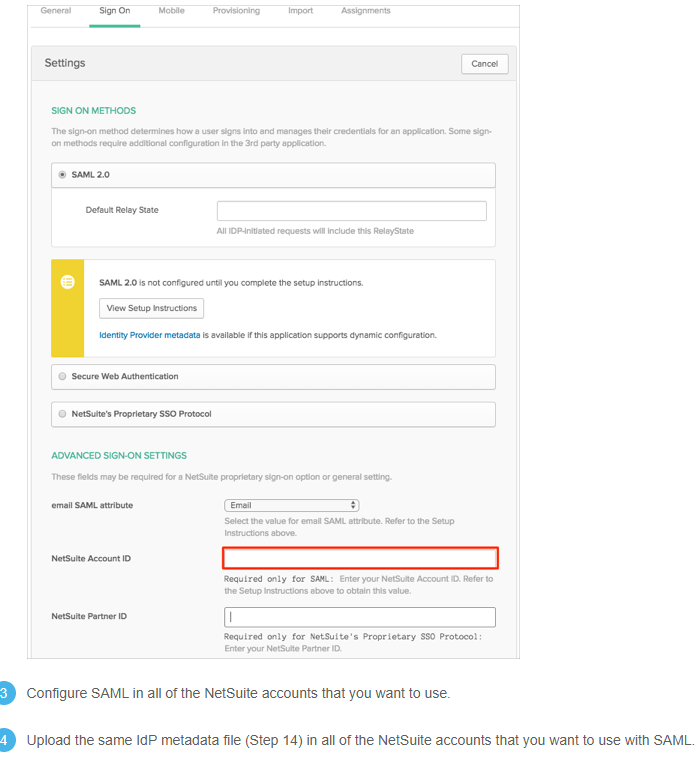696x767 pixels.
Task: Open the Assignments tab
Action: tap(365, 11)
